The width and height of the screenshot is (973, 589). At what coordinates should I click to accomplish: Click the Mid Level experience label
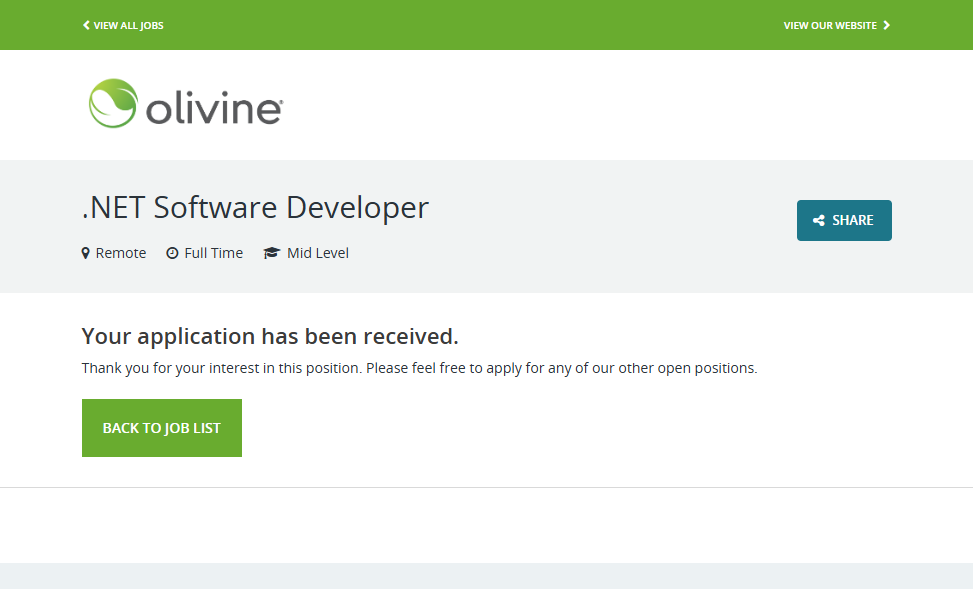(x=318, y=253)
